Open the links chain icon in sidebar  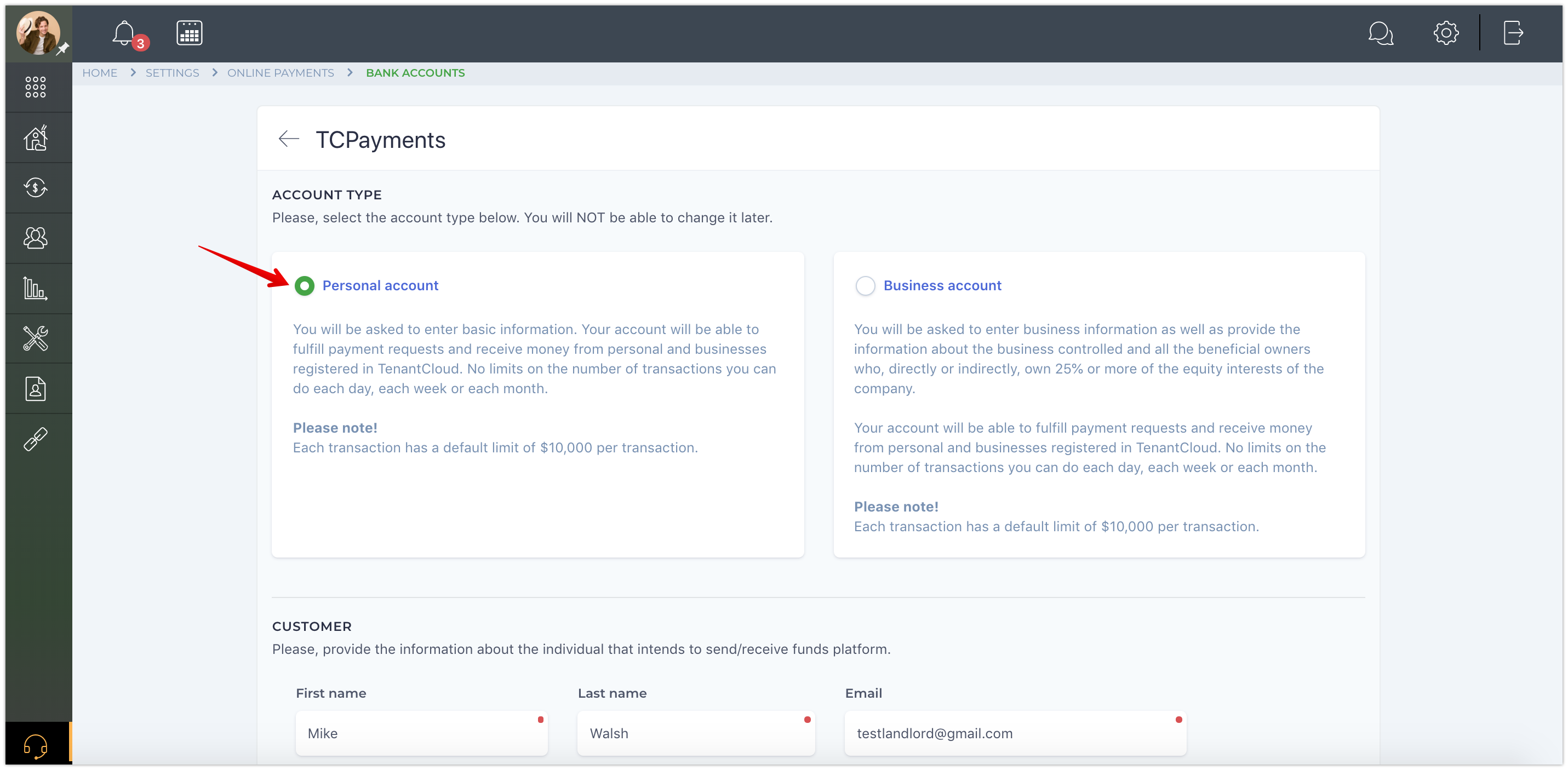pos(35,439)
